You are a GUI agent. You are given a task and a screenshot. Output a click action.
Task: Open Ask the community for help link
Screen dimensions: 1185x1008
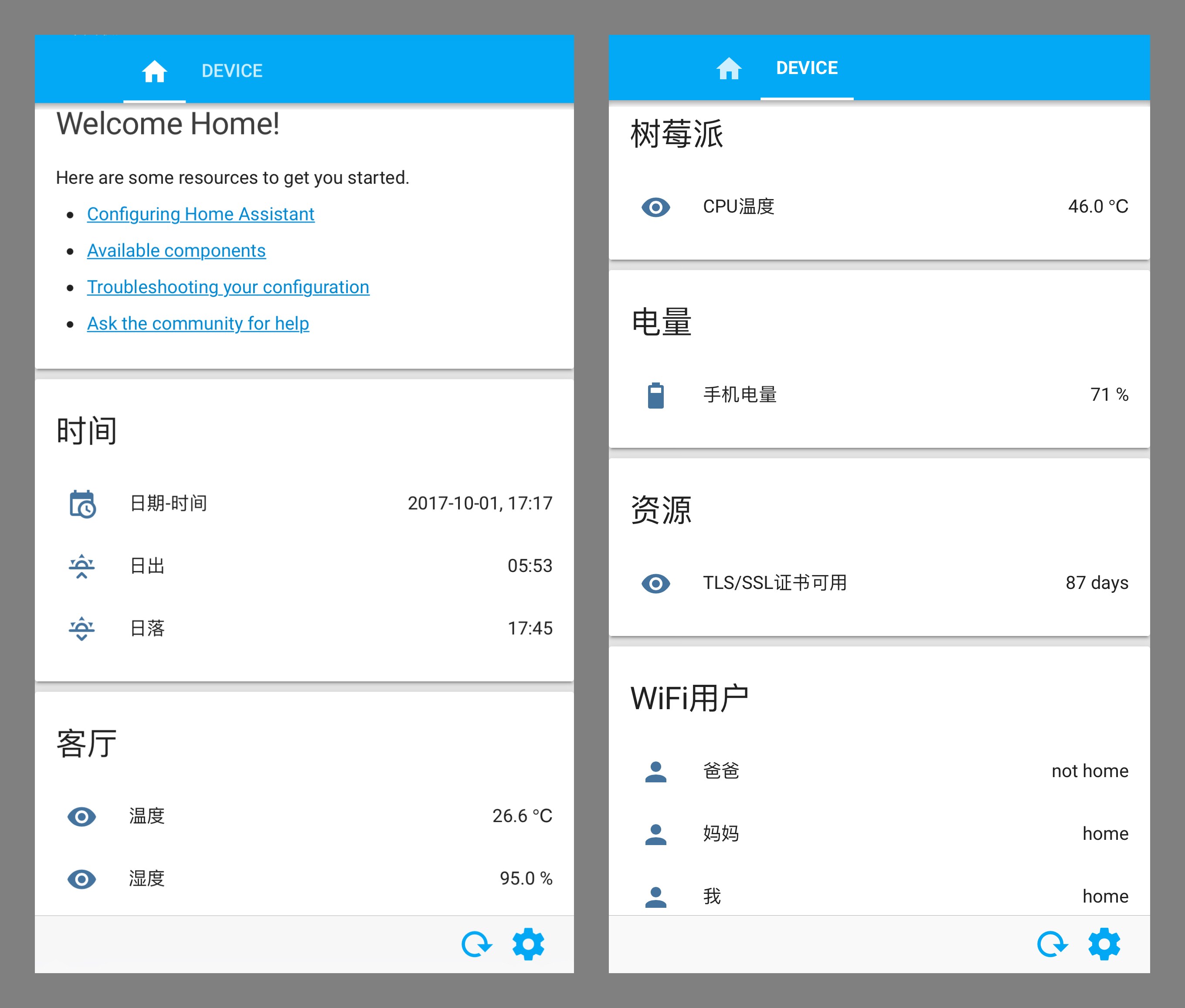[x=198, y=323]
